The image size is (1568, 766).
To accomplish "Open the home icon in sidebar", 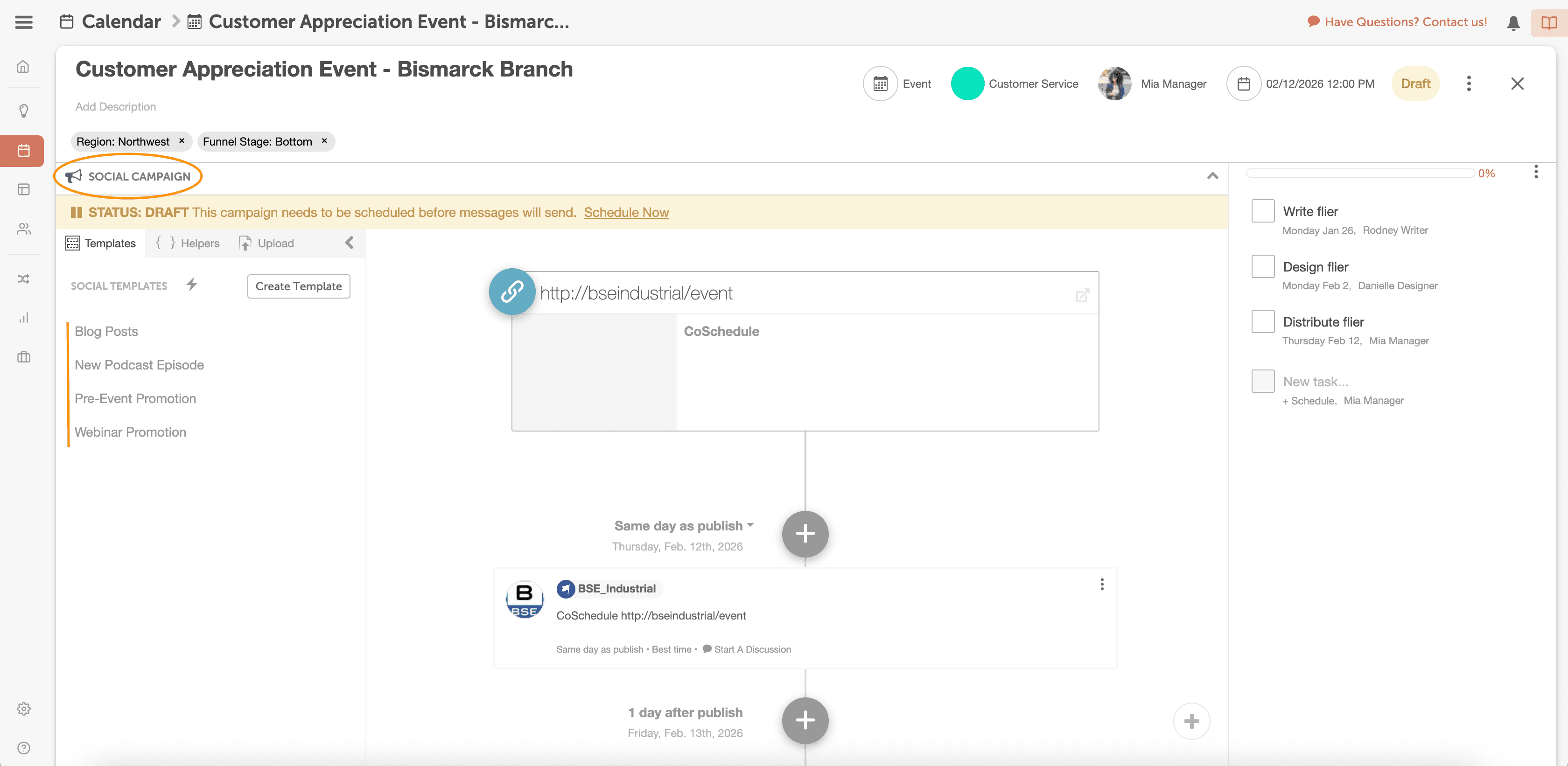I will [x=23, y=67].
